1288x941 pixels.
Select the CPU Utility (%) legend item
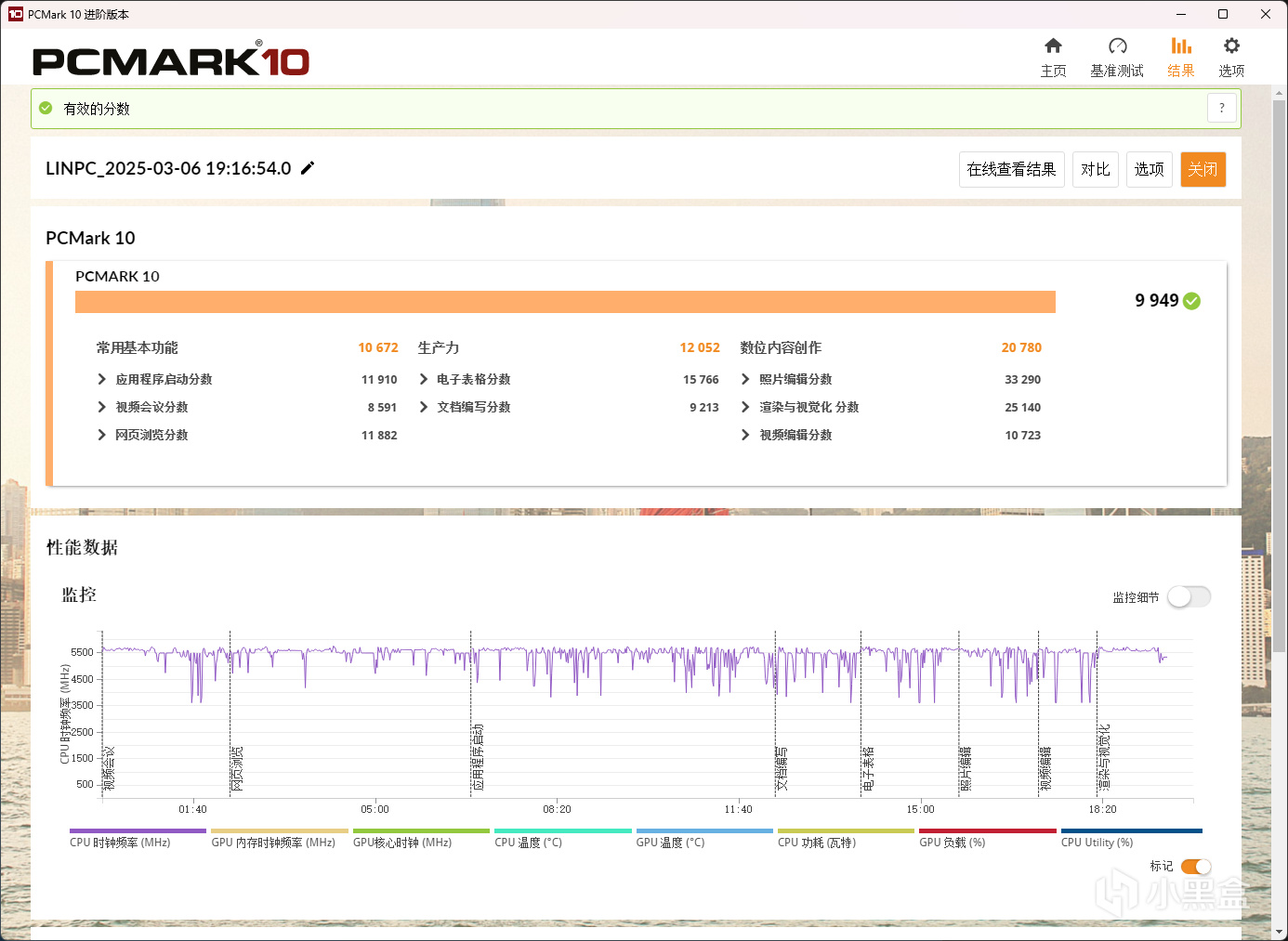pos(1131,838)
